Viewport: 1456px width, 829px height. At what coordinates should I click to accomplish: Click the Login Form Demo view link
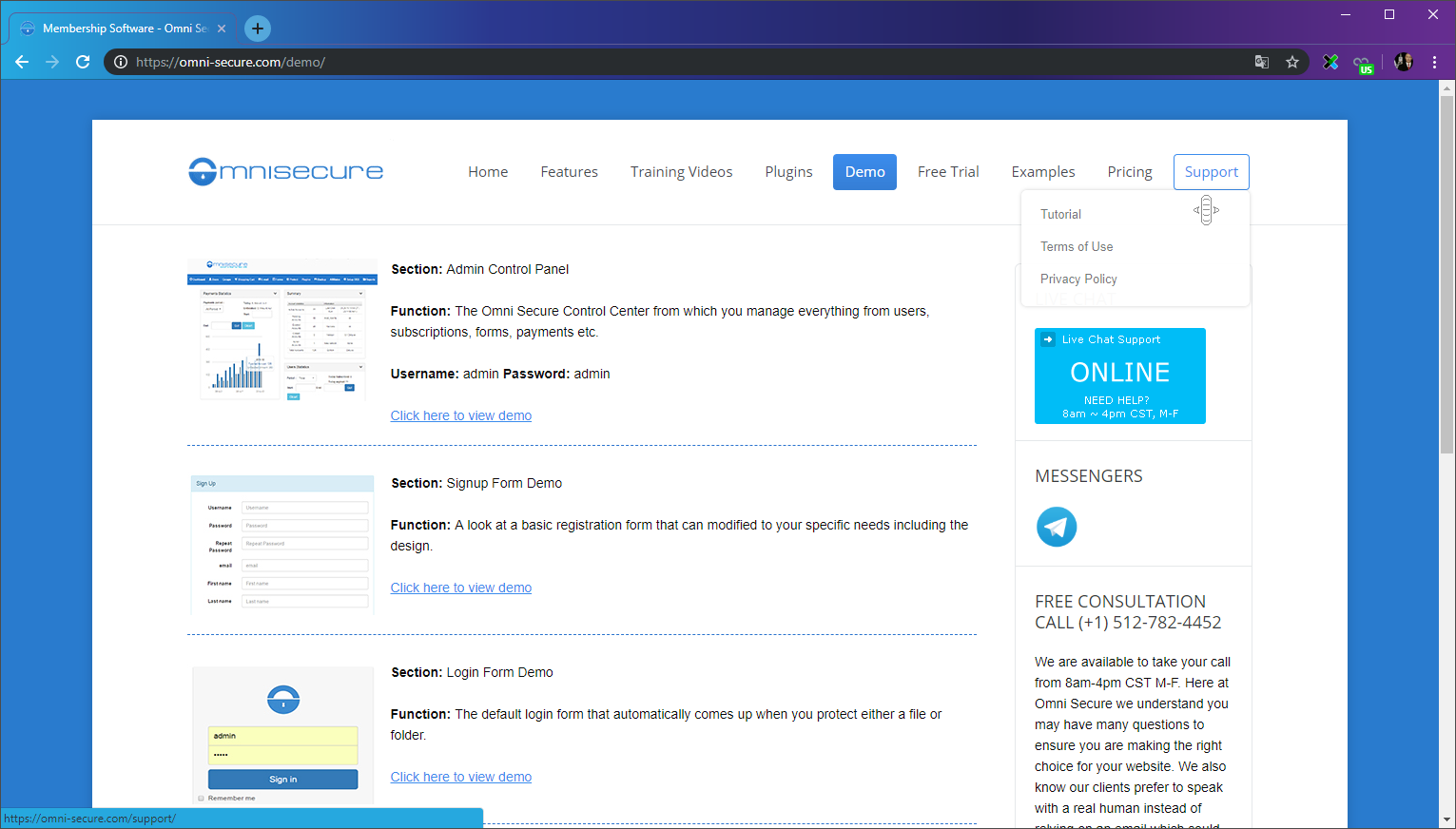click(461, 777)
